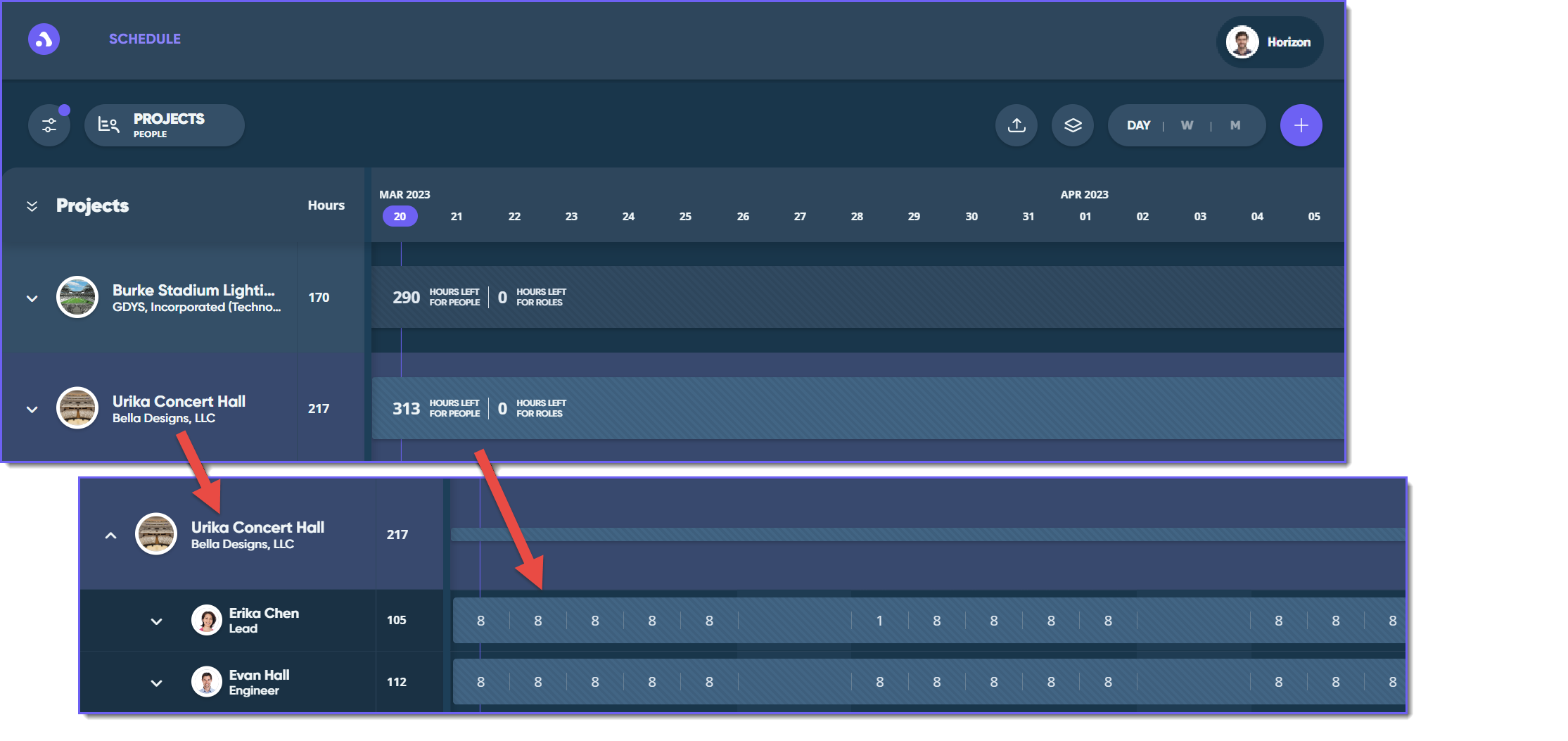Collapse the expanded Urika Concert Hall row
1568x741 pixels.
click(x=110, y=536)
